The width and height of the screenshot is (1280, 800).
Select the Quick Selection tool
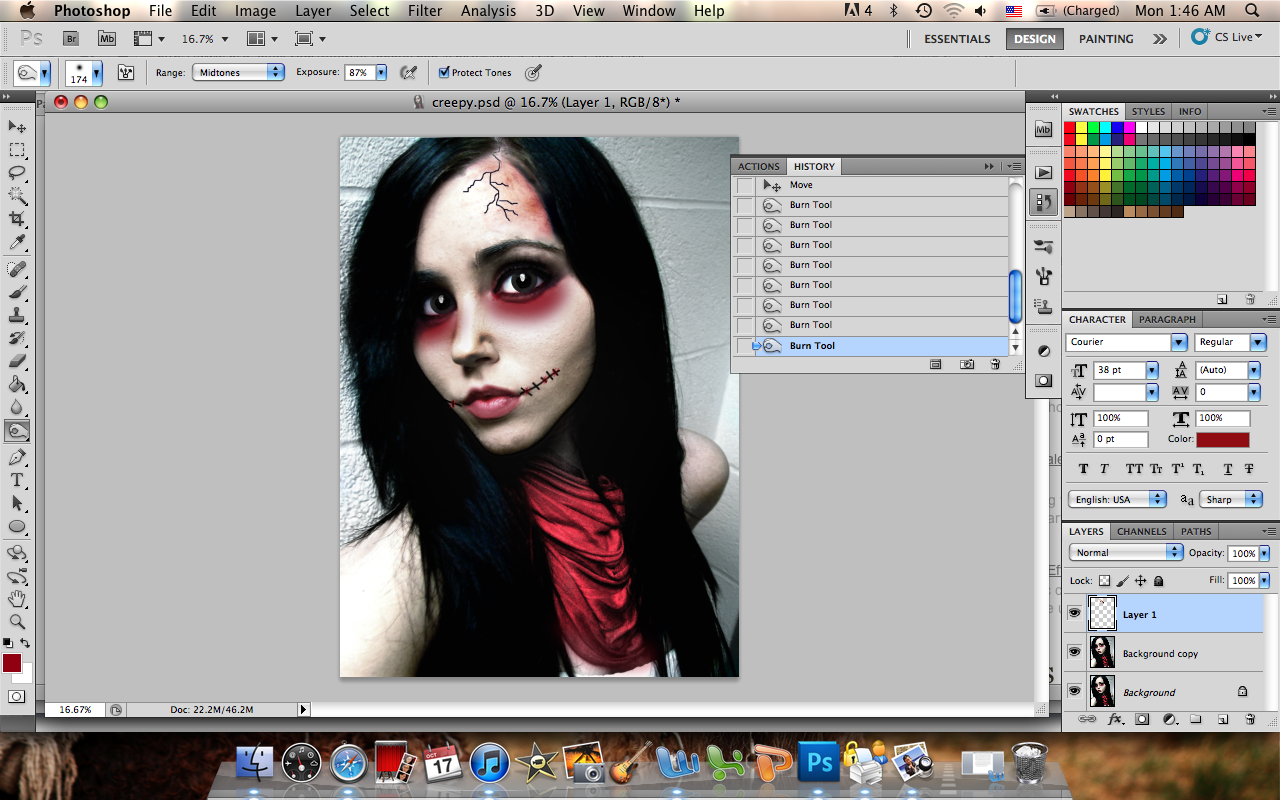17,196
